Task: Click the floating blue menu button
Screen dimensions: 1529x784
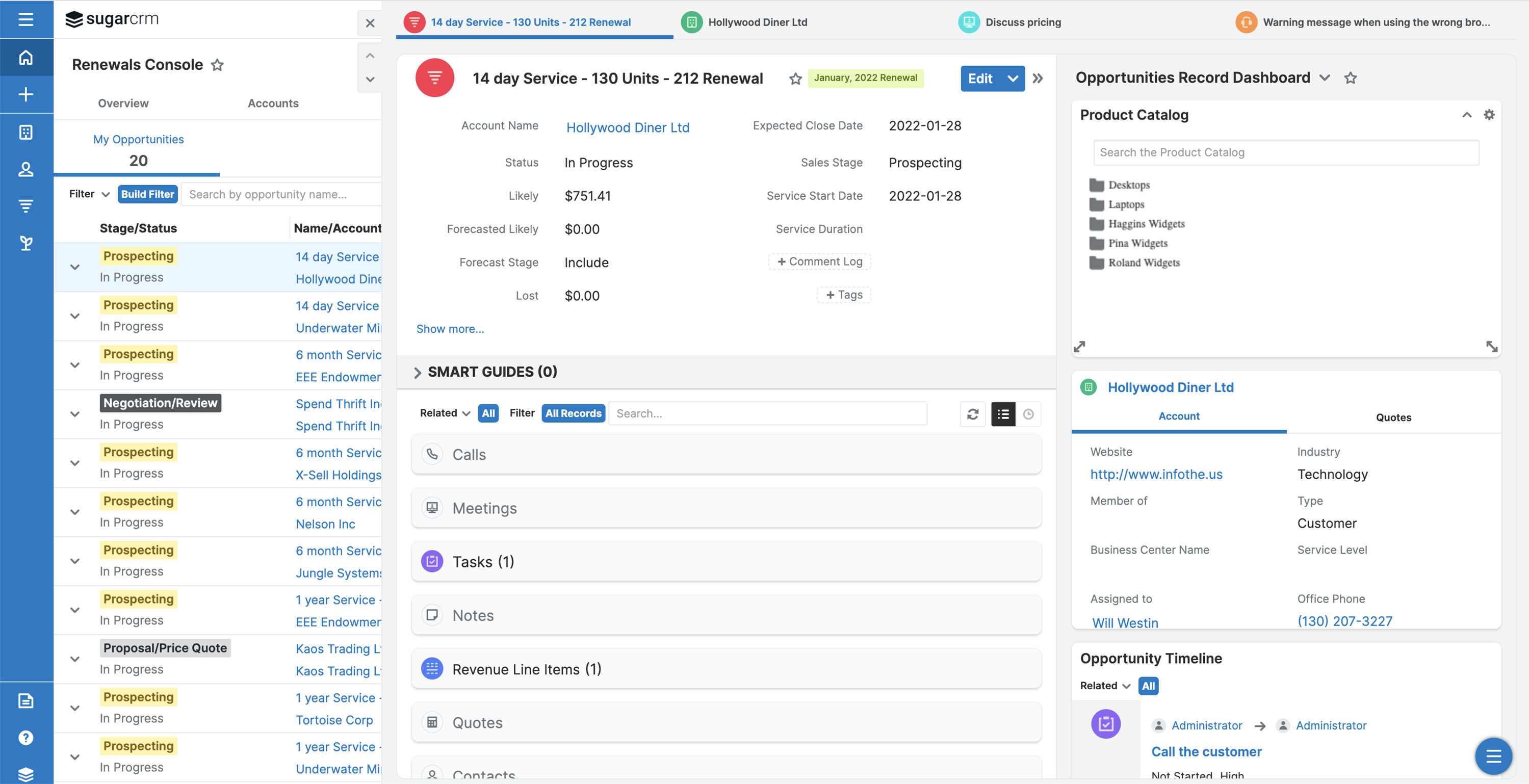Action: pos(1493,755)
